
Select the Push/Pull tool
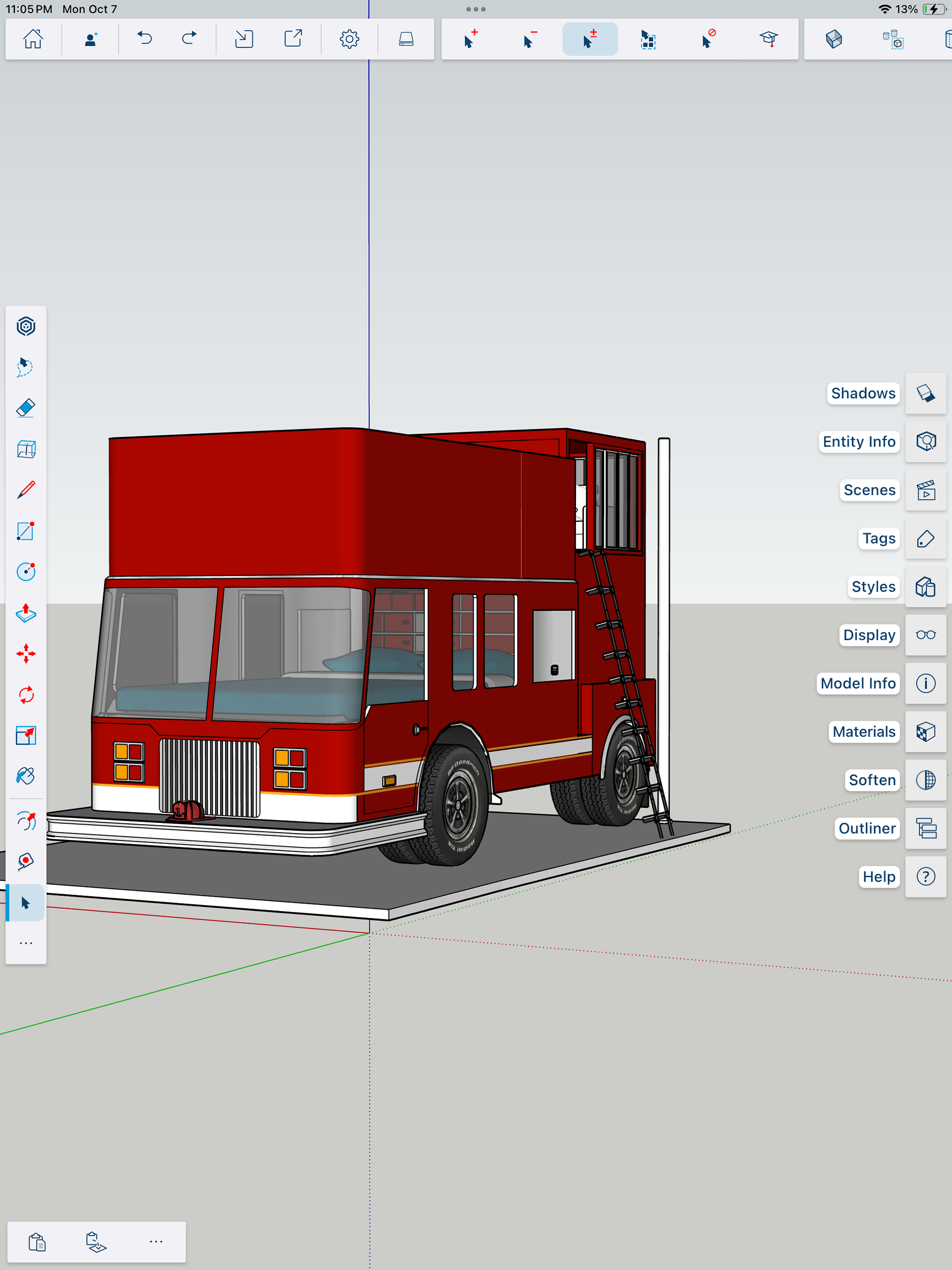coord(26,613)
